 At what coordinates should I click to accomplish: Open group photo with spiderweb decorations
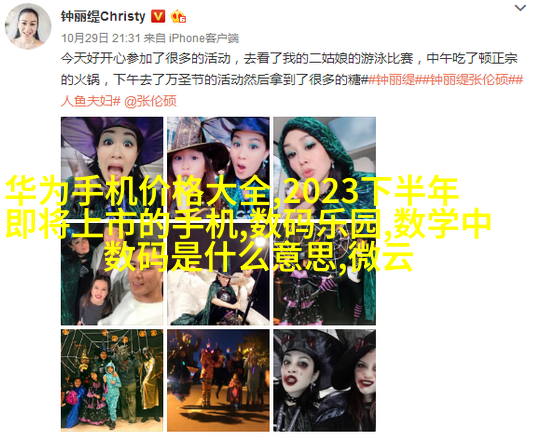pyautogui.click(x=112, y=380)
